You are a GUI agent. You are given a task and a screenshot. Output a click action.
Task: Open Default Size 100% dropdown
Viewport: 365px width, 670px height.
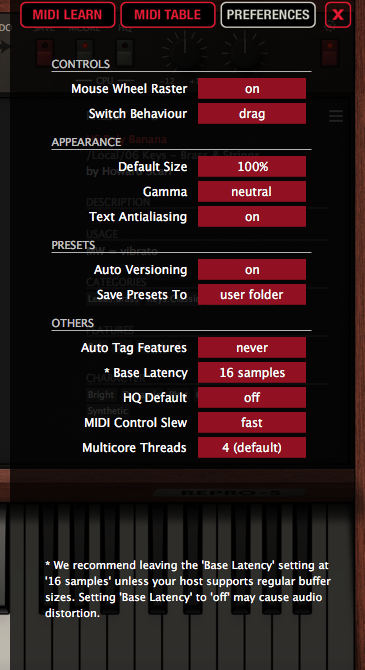[252, 166]
